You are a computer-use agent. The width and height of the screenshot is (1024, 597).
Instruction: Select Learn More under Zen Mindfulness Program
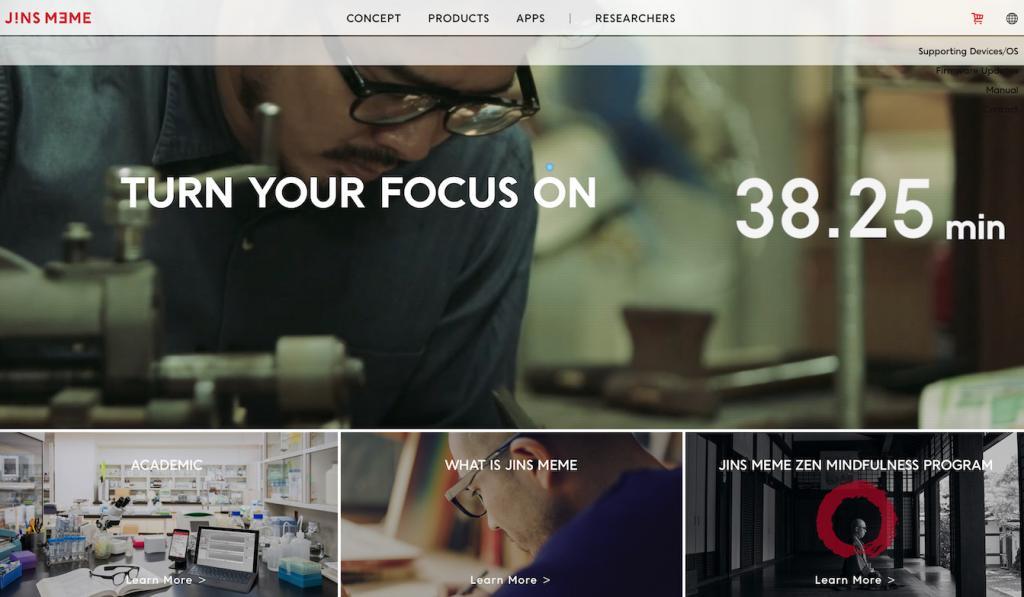pos(855,580)
